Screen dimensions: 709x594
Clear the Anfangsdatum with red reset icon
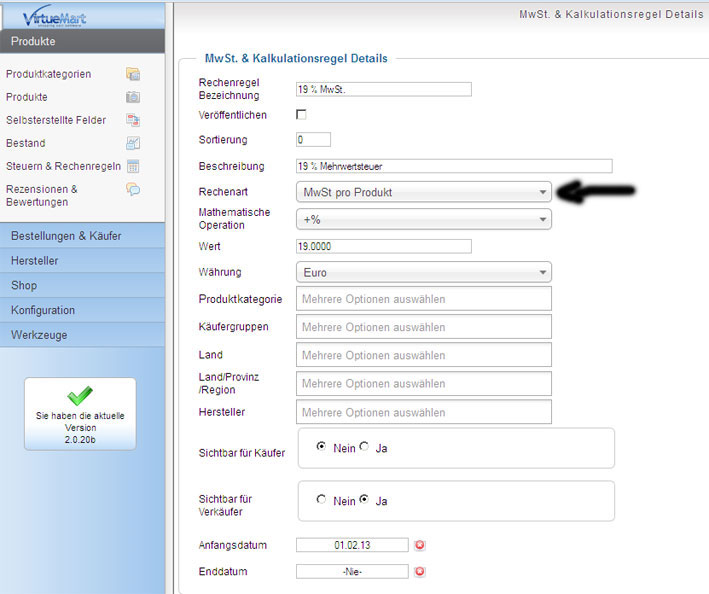click(420, 545)
